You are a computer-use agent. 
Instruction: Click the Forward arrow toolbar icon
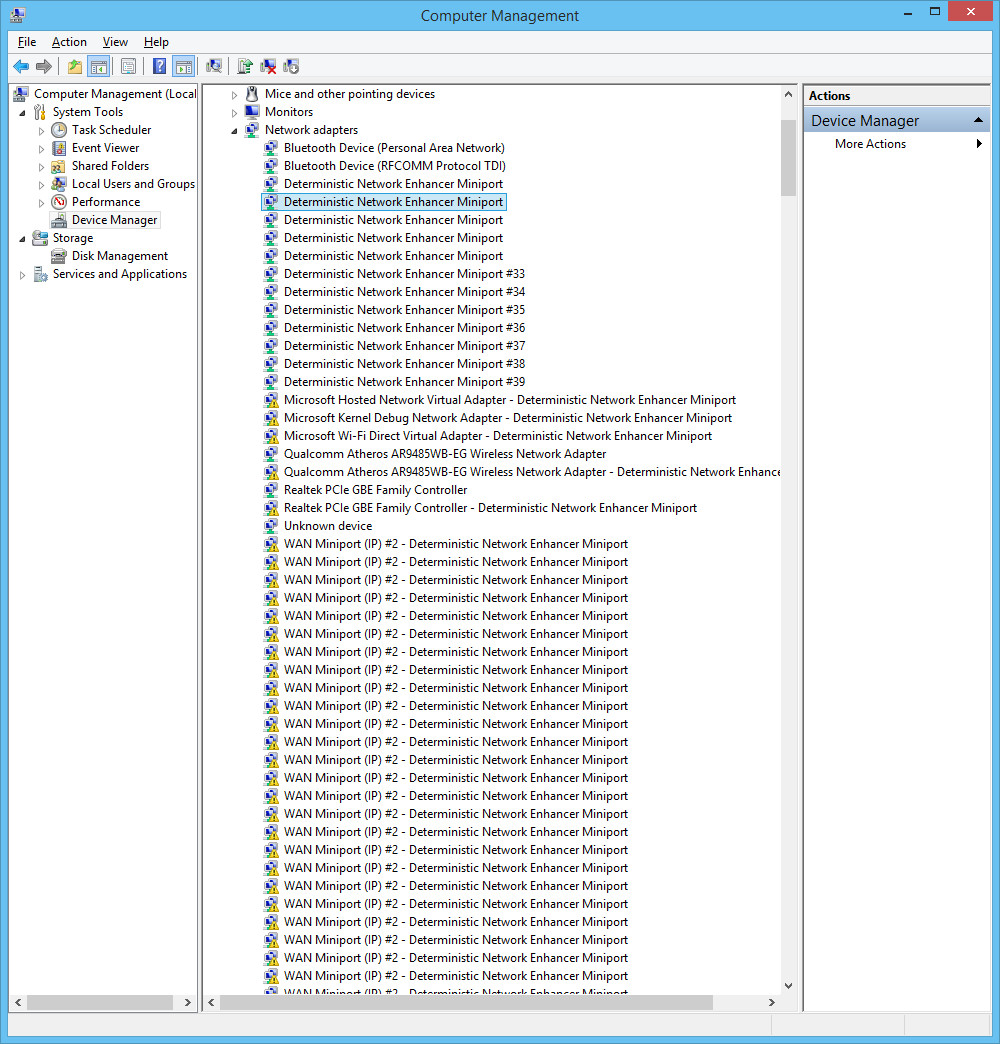[44, 67]
